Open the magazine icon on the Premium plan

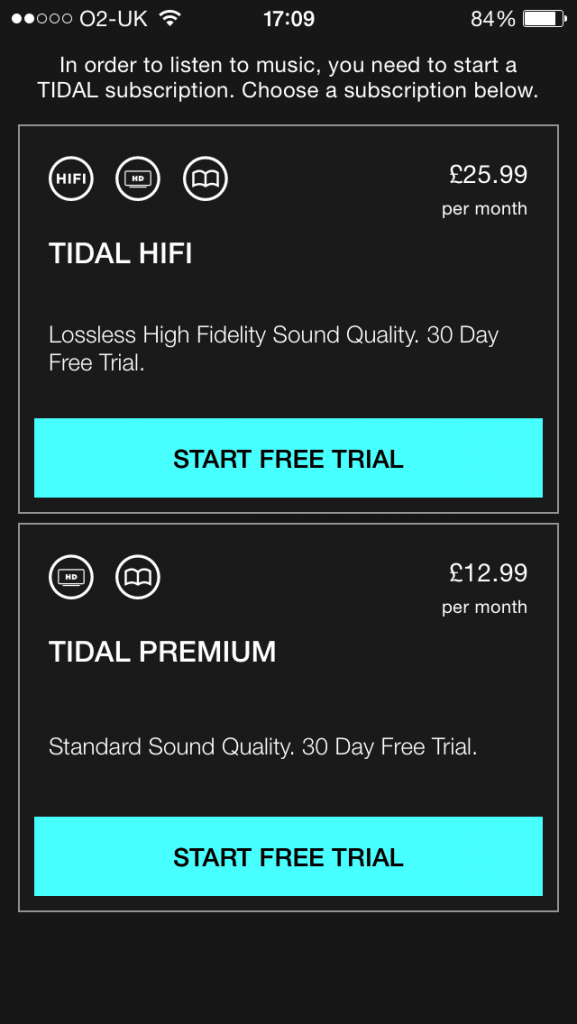(138, 577)
